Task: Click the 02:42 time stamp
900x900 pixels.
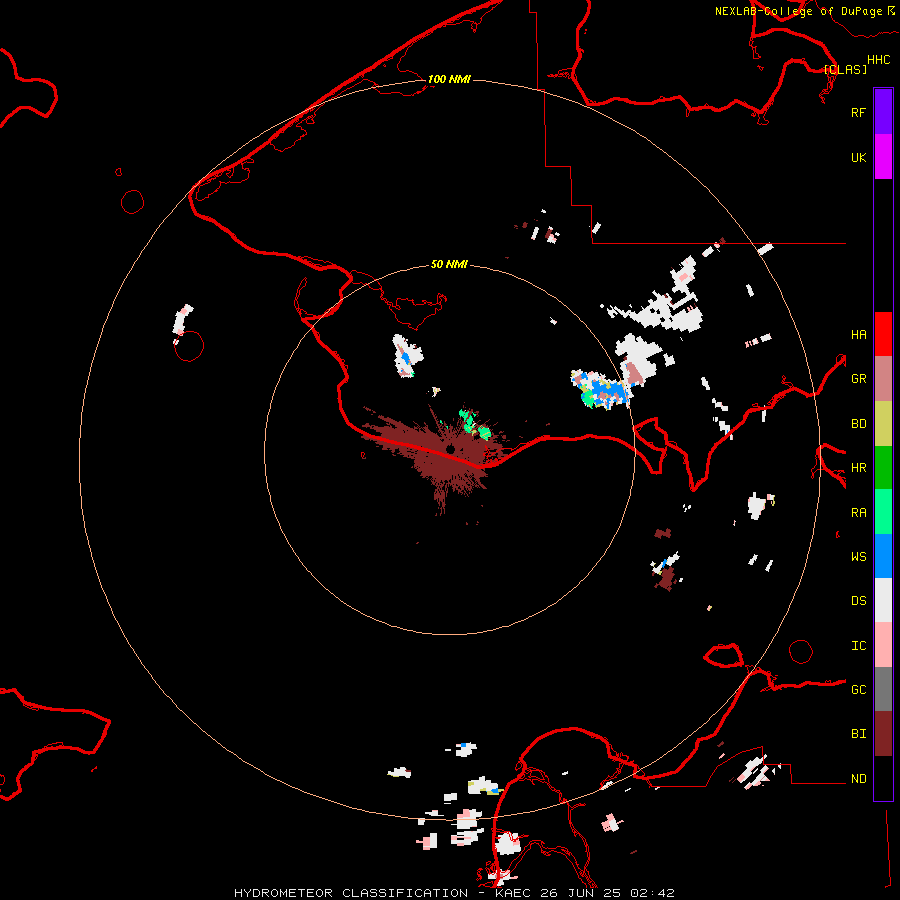Action: click(652, 893)
